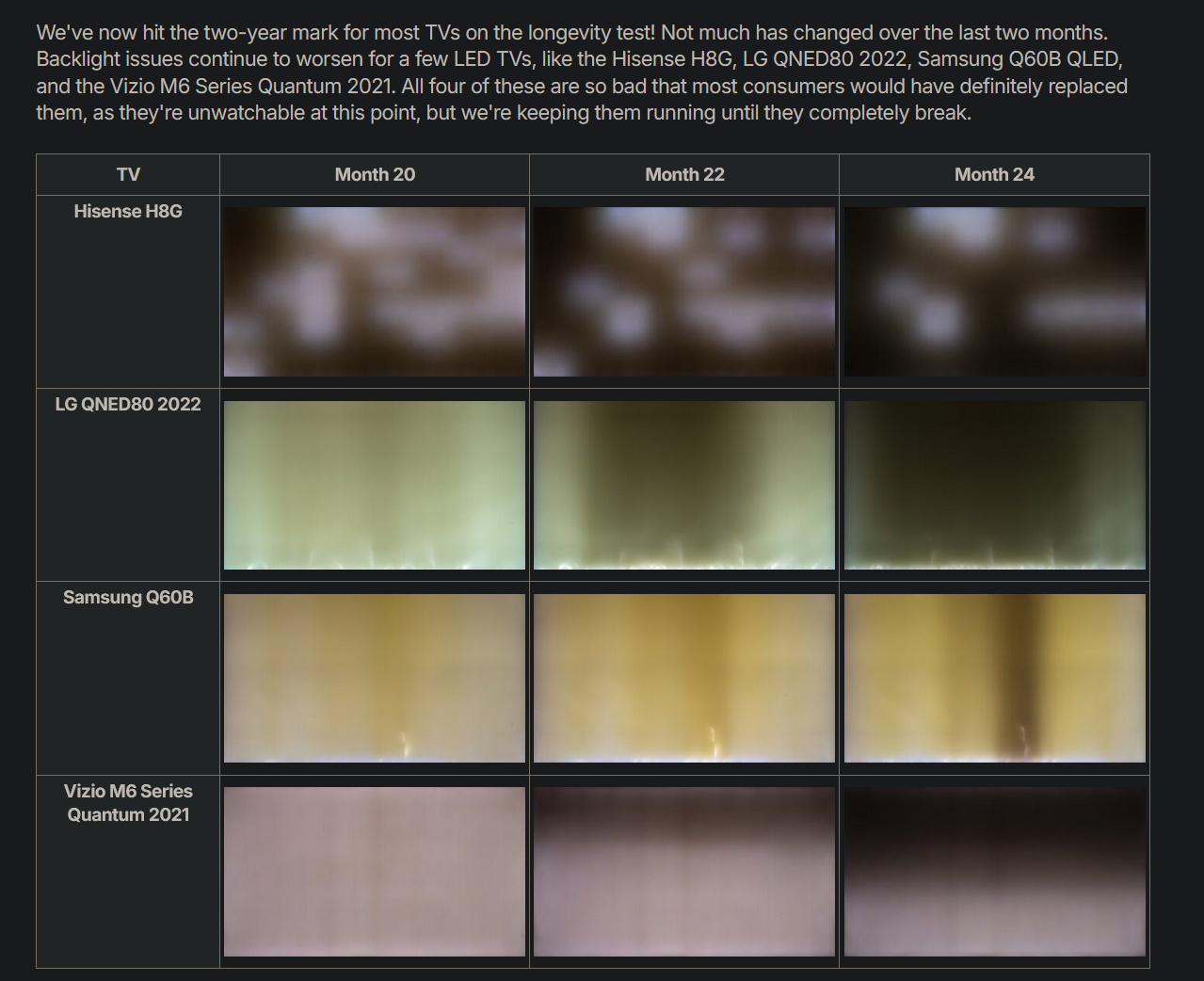Open LG QNED80 2022 Month 20 image
The image size is (1204, 981).
coord(375,486)
